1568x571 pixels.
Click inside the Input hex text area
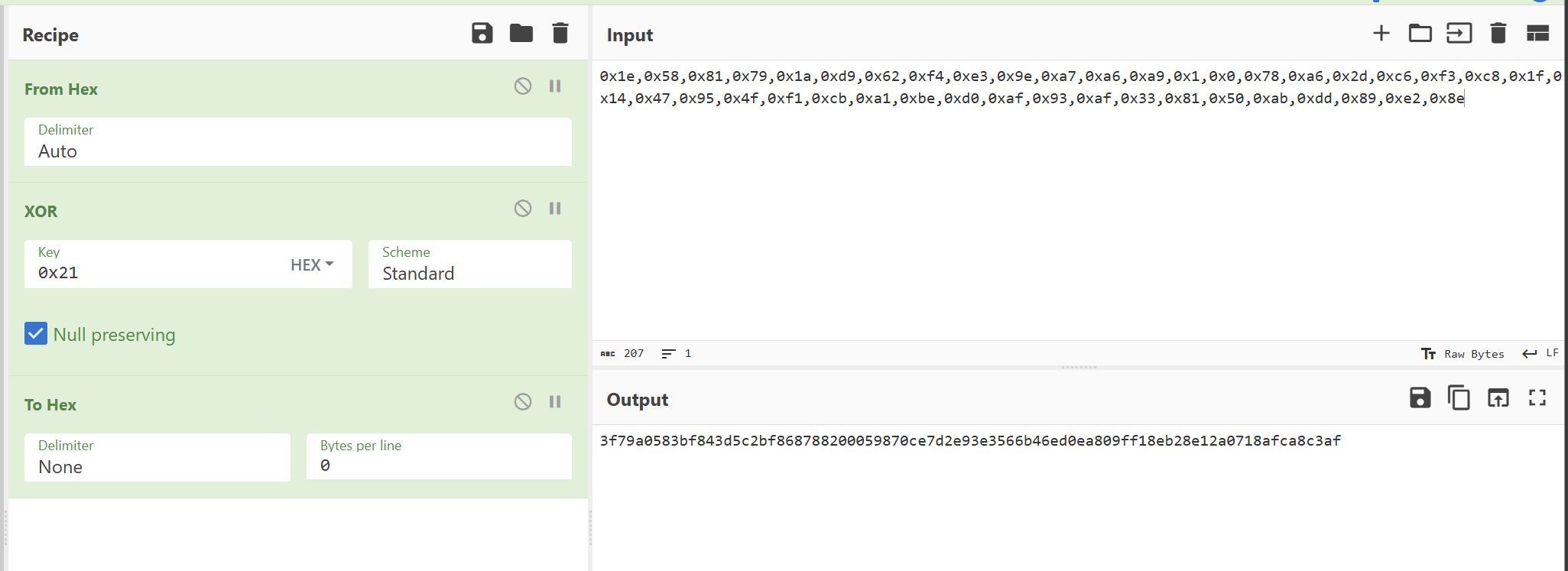pos(1078,200)
